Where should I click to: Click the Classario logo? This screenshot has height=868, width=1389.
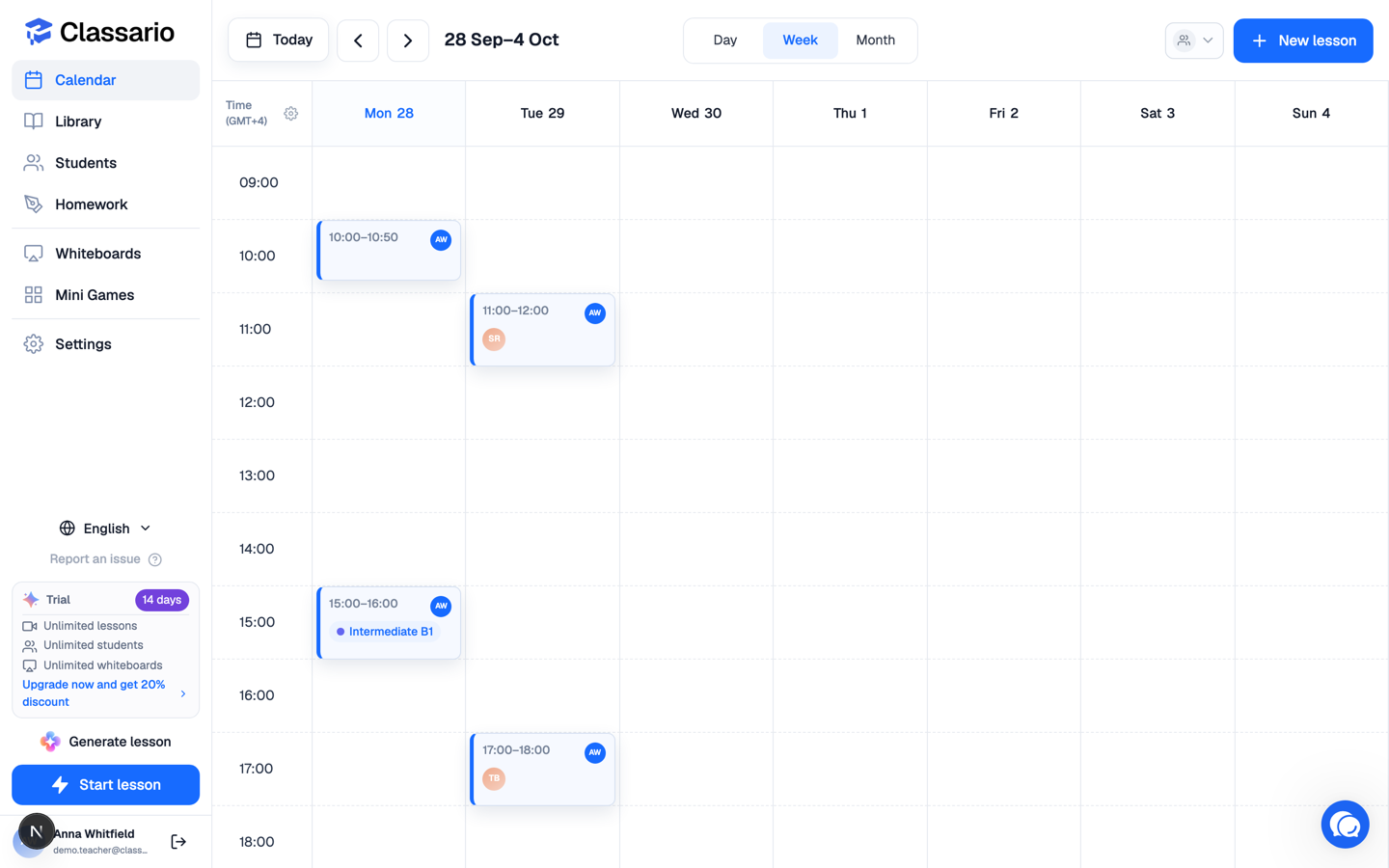(99, 32)
